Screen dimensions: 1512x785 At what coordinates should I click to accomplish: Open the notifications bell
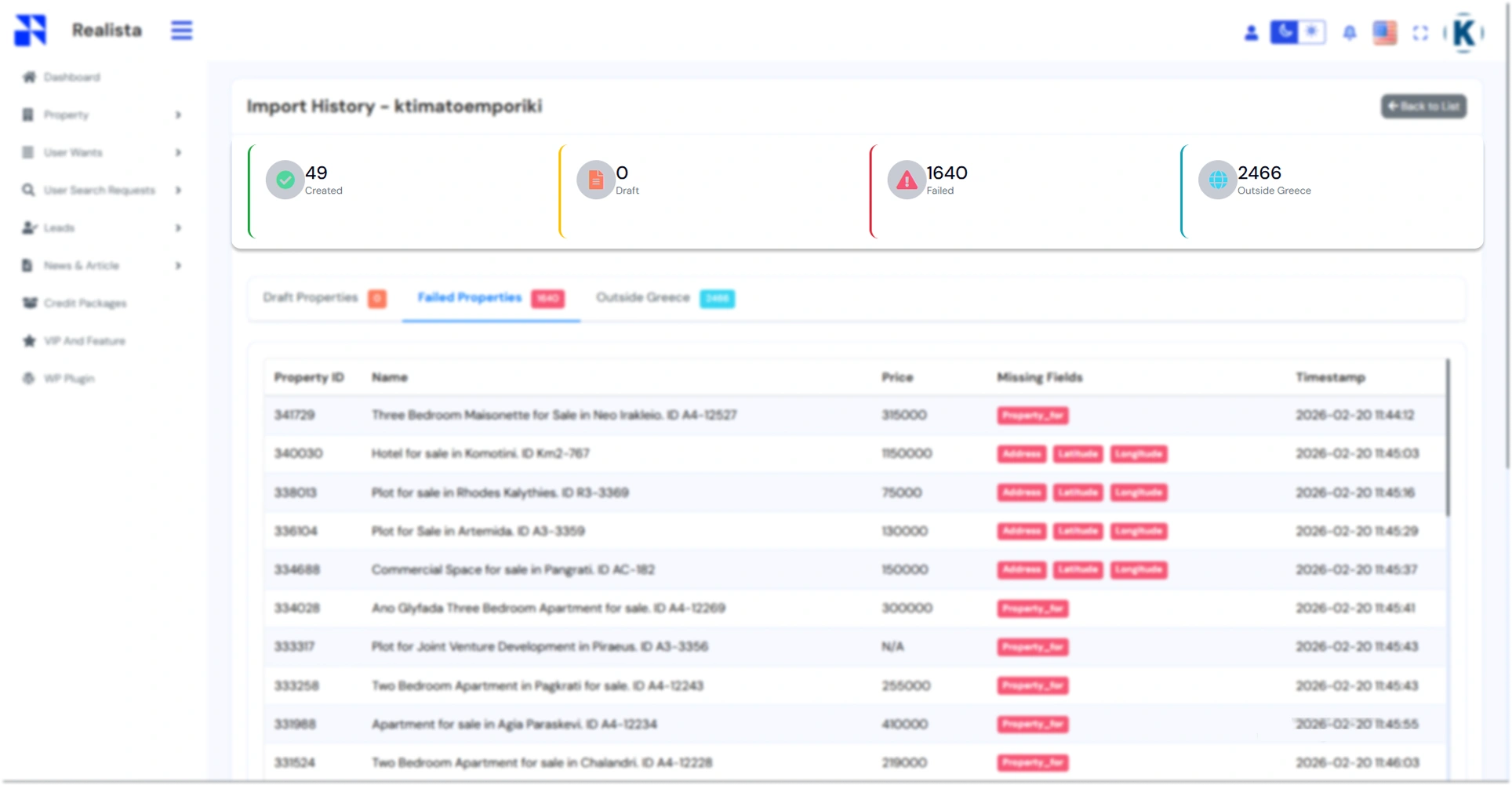point(1349,33)
